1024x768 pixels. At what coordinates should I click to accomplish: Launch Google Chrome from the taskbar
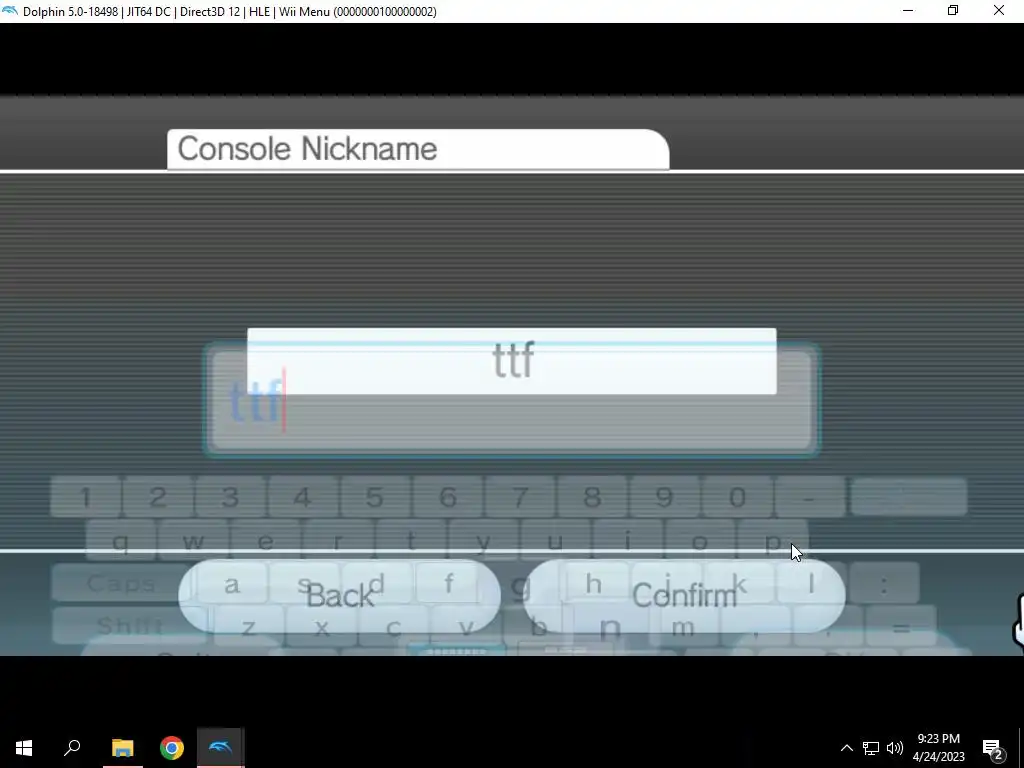pyautogui.click(x=172, y=748)
